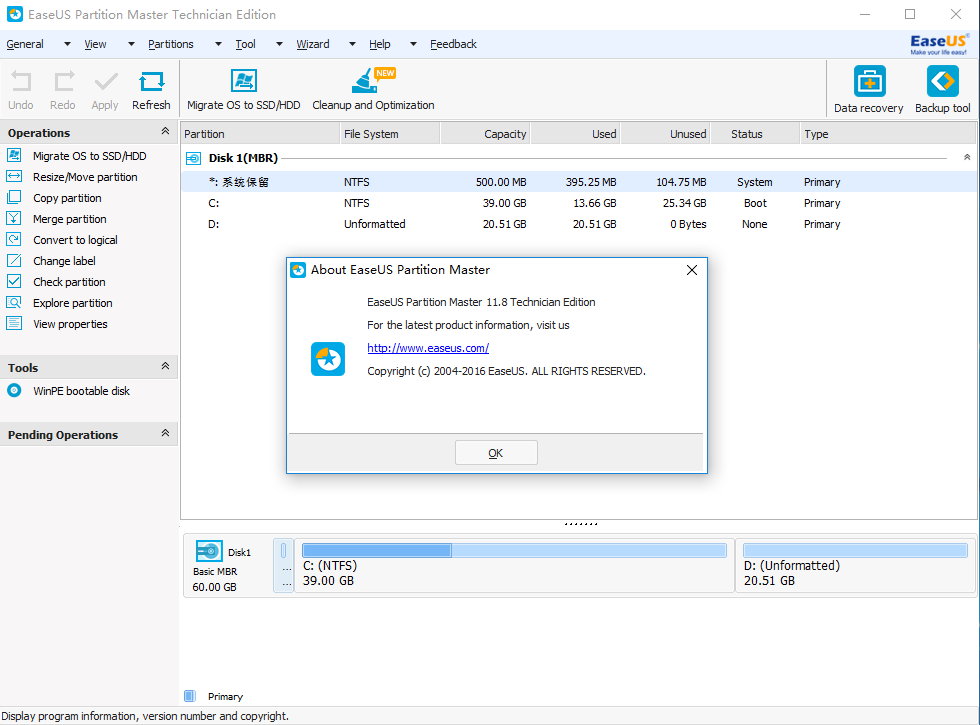
Task: Click the Primary legend color swatch
Action: pyautogui.click(x=190, y=696)
